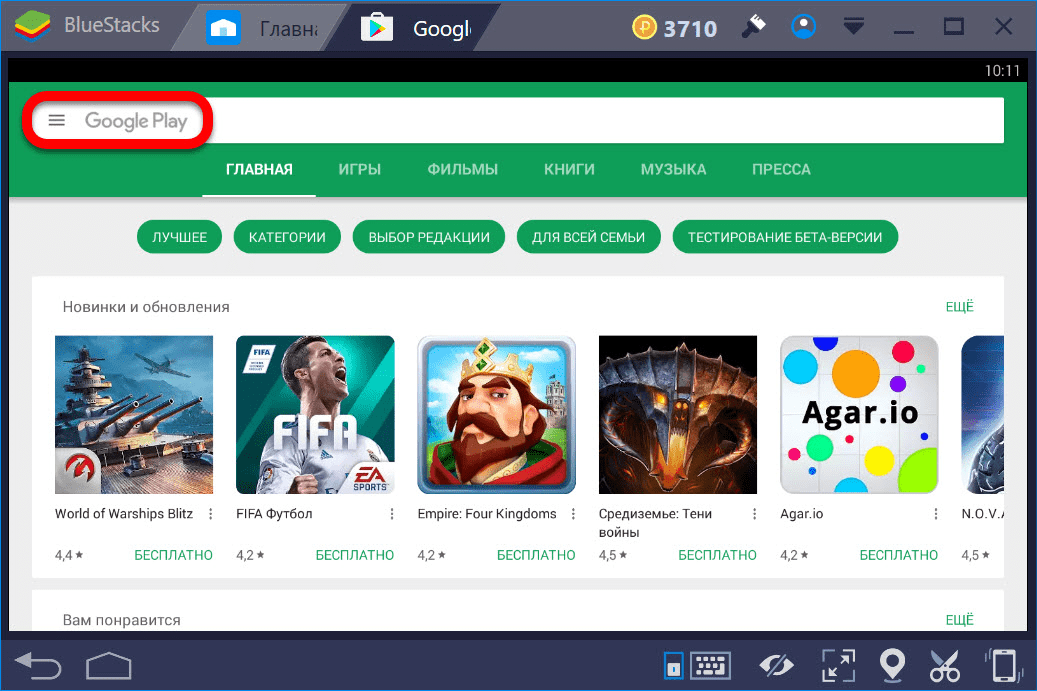The width and height of the screenshot is (1037, 691).
Task: Open the Agar.io app thumbnail
Action: (859, 415)
